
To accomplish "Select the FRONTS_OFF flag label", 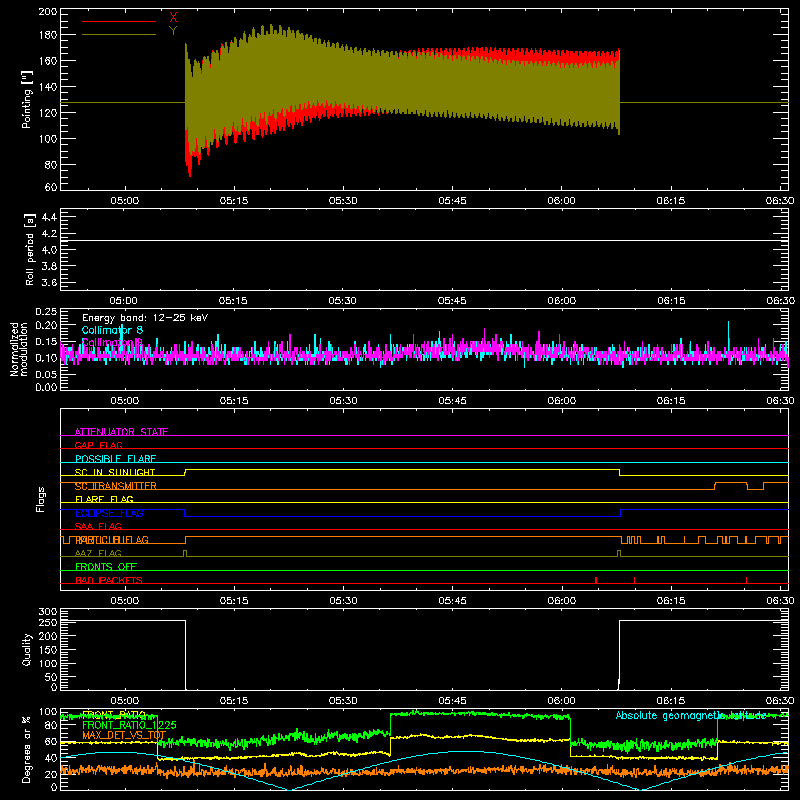I will (x=106, y=567).
